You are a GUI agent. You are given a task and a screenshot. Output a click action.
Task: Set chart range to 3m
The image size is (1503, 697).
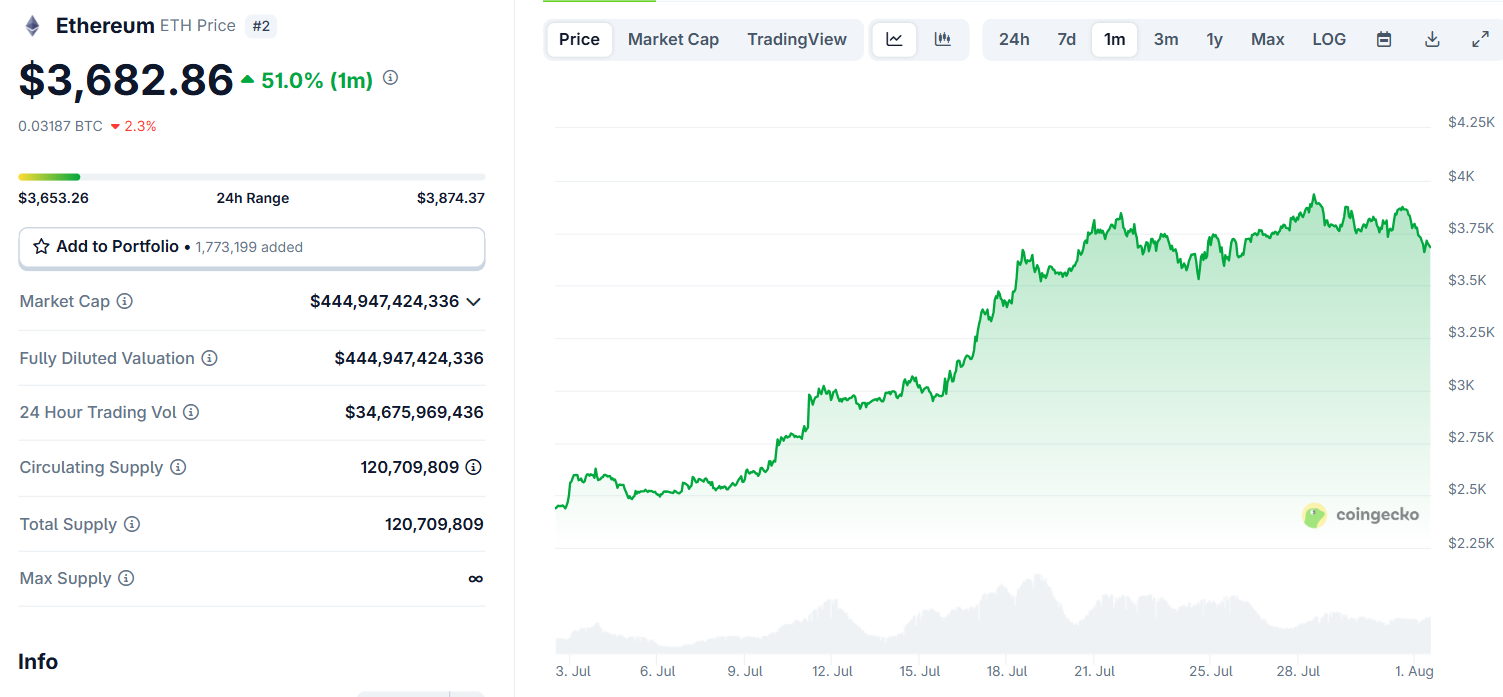click(x=1166, y=40)
